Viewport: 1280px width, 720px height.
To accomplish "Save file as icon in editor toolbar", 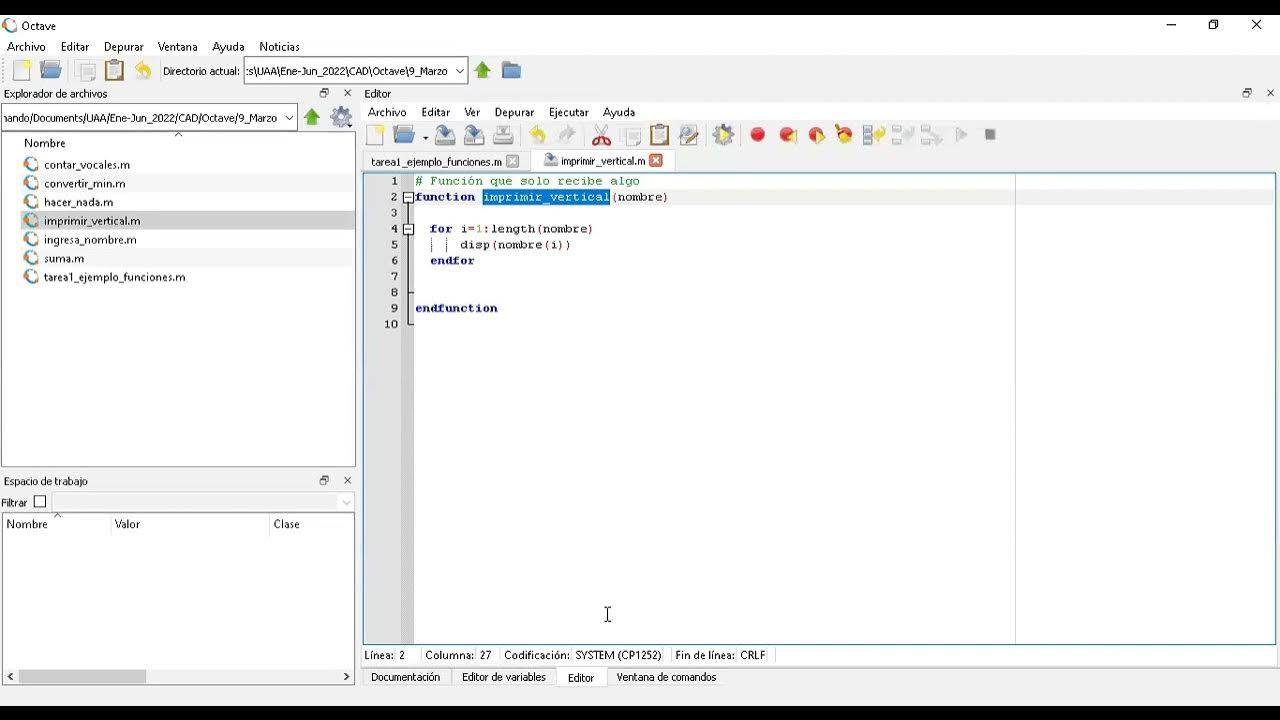I will pyautogui.click(x=474, y=135).
